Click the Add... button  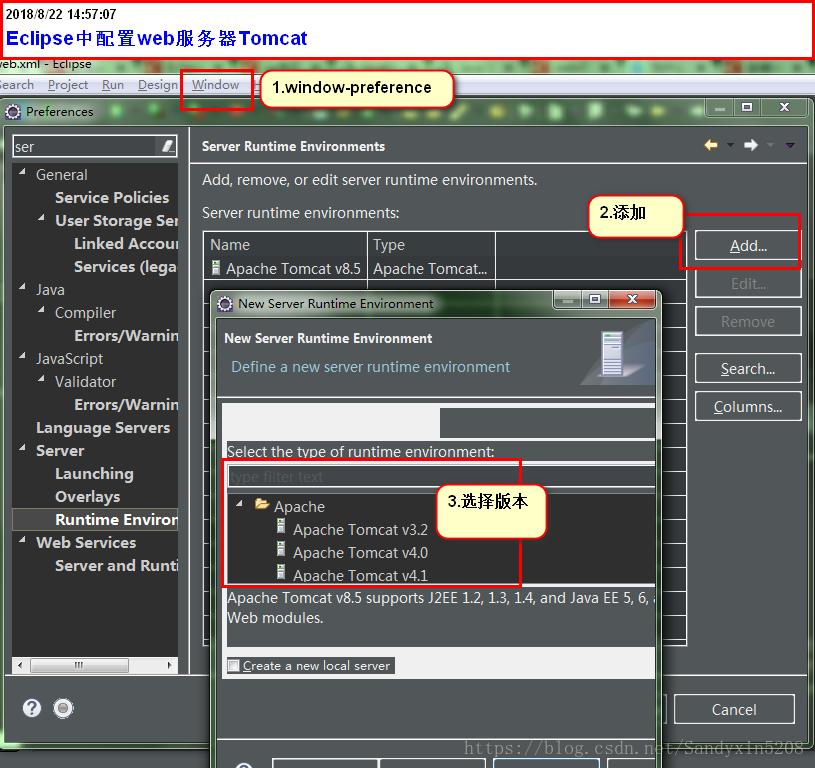748,246
